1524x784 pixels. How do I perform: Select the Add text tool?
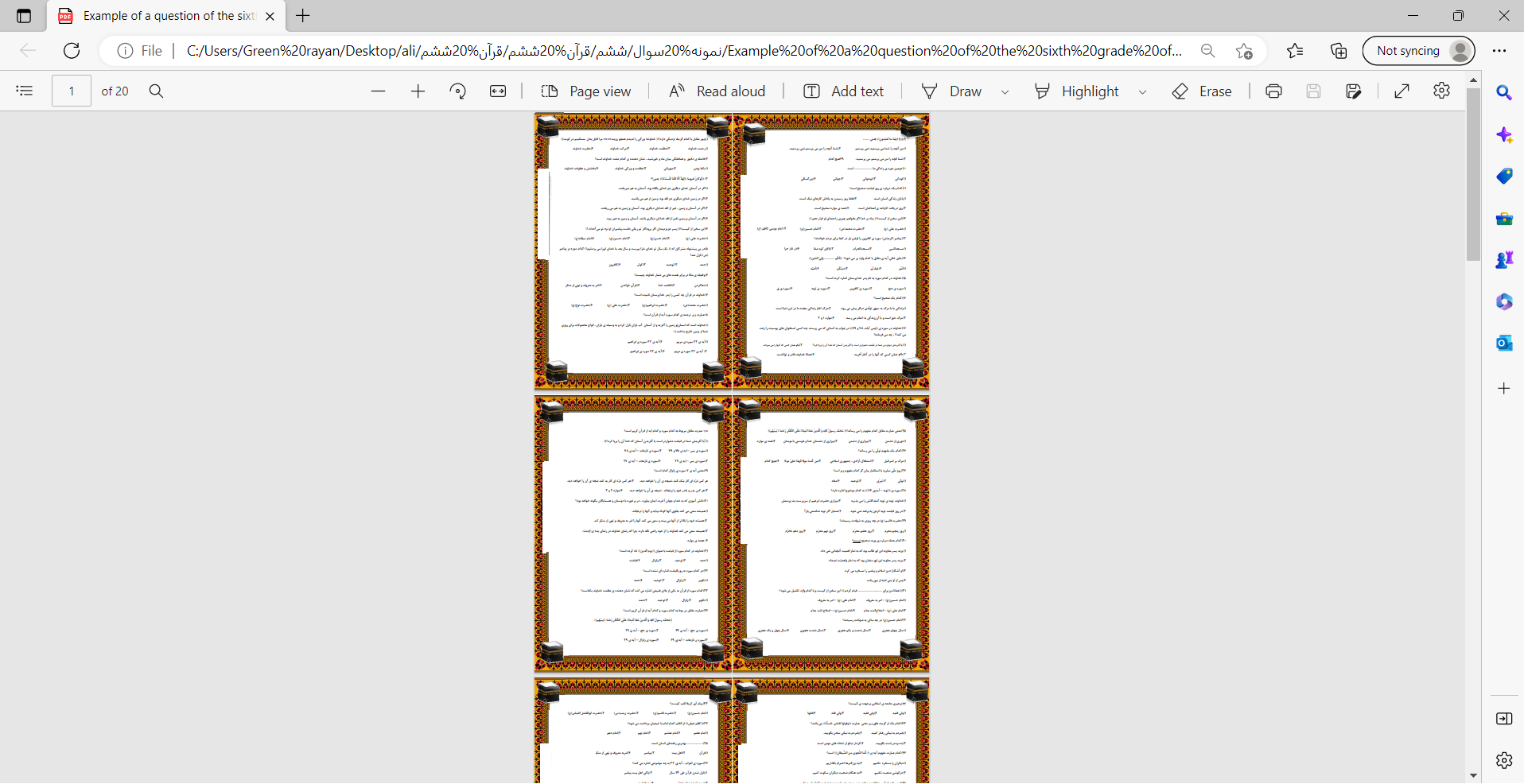tap(843, 91)
